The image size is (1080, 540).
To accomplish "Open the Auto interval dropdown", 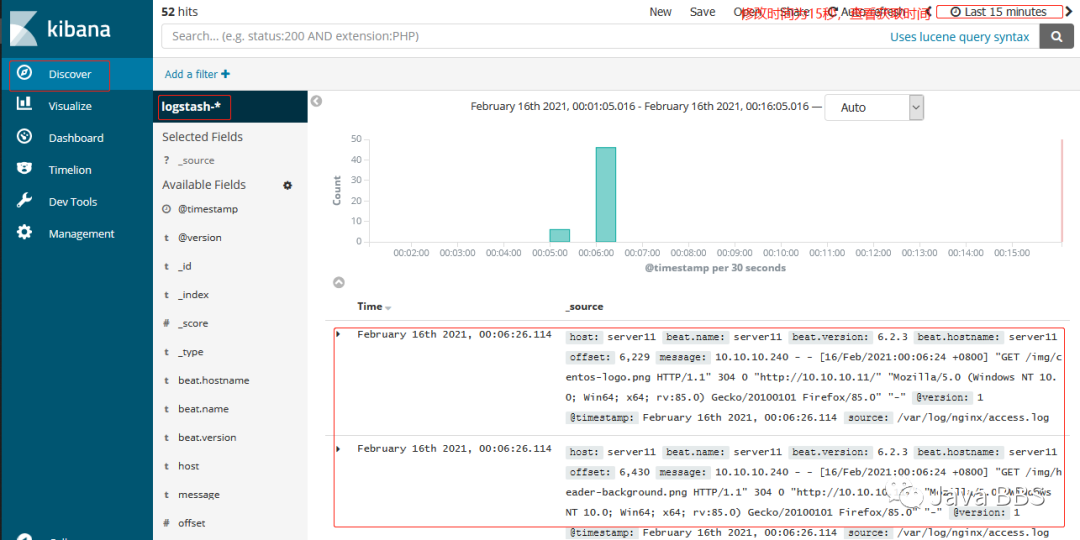I will point(874,107).
